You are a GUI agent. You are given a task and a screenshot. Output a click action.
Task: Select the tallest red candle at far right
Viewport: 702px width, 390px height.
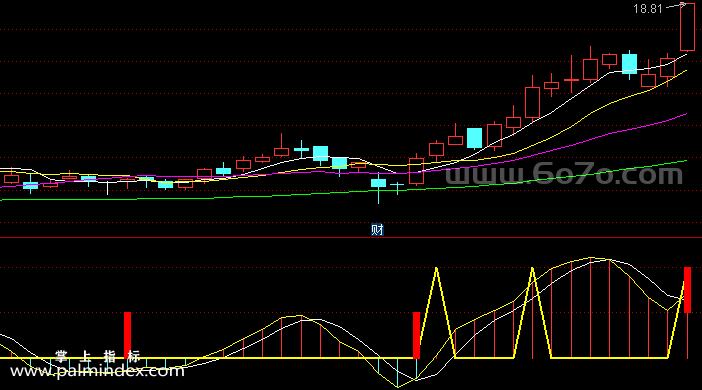(x=687, y=26)
